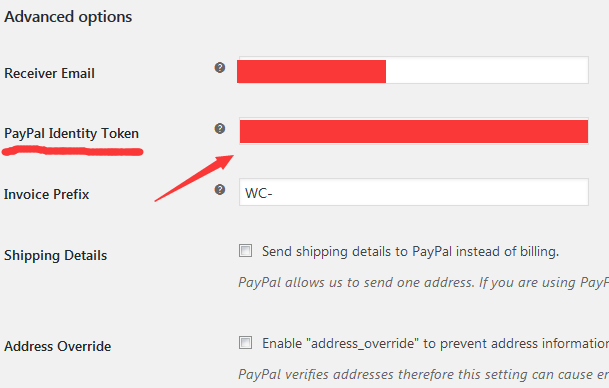The height and width of the screenshot is (388, 609).
Task: Click the Advanced options heading
Action: [68, 17]
